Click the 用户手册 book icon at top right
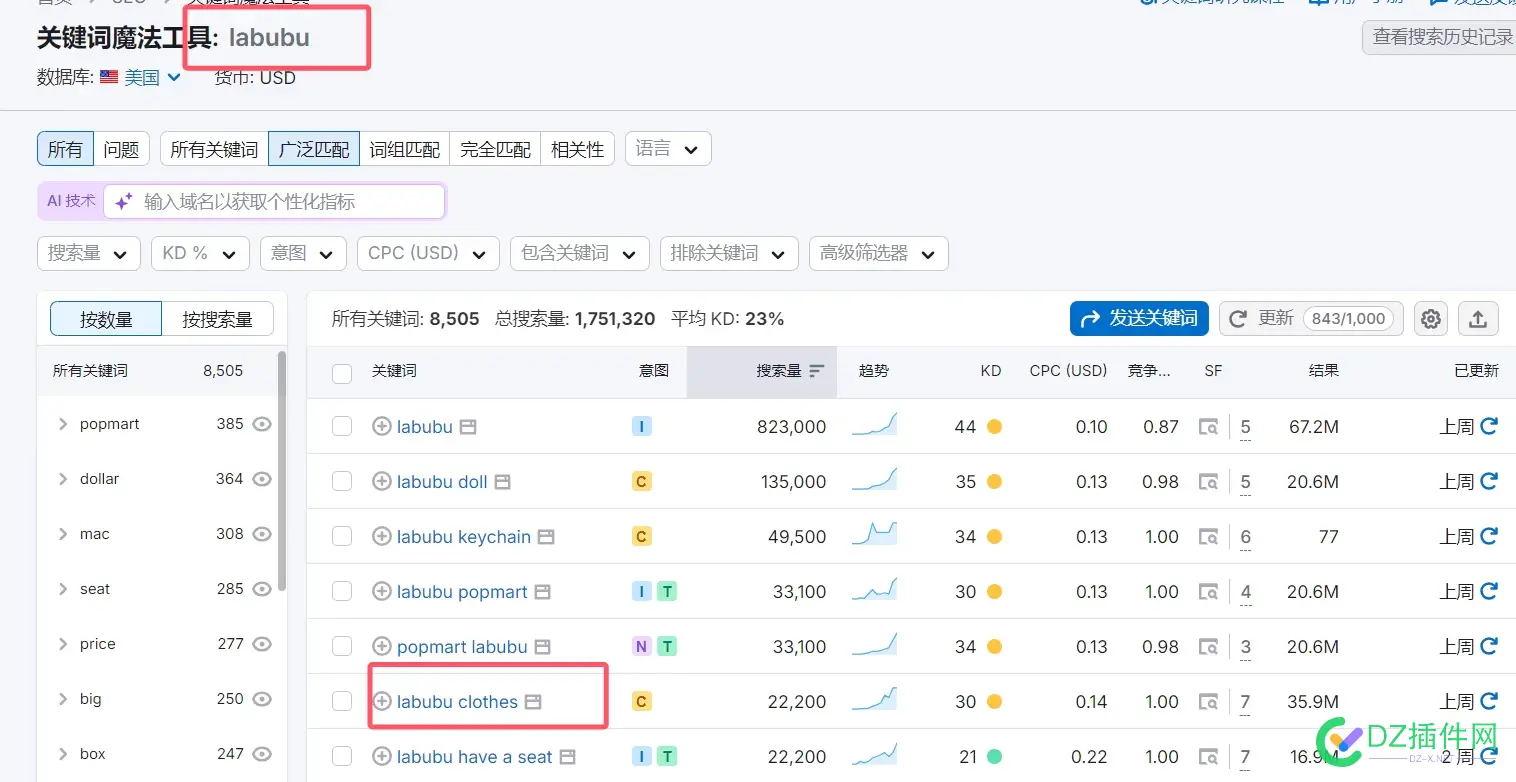 tap(1318, 2)
